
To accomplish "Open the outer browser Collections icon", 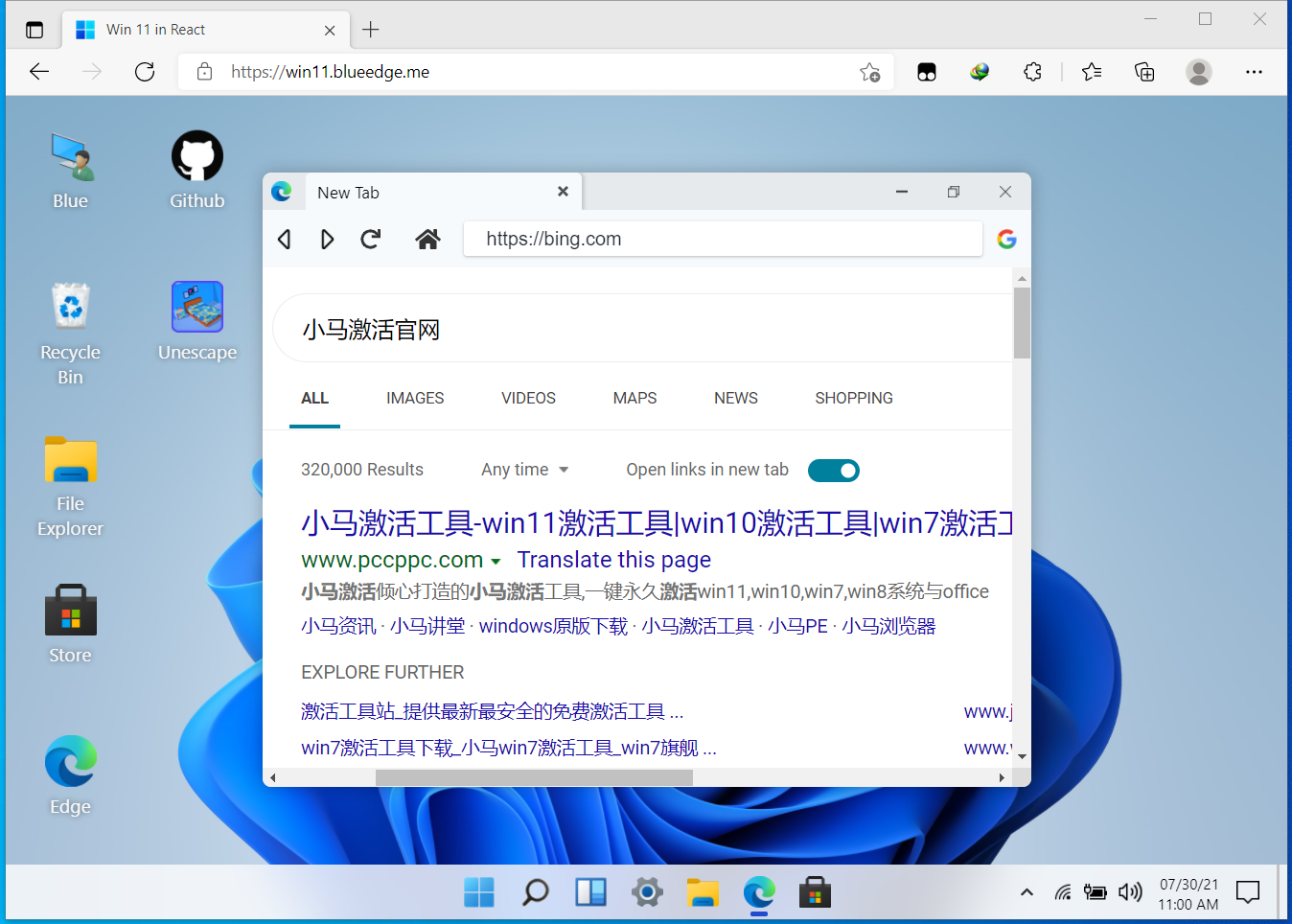I will click(x=1144, y=72).
